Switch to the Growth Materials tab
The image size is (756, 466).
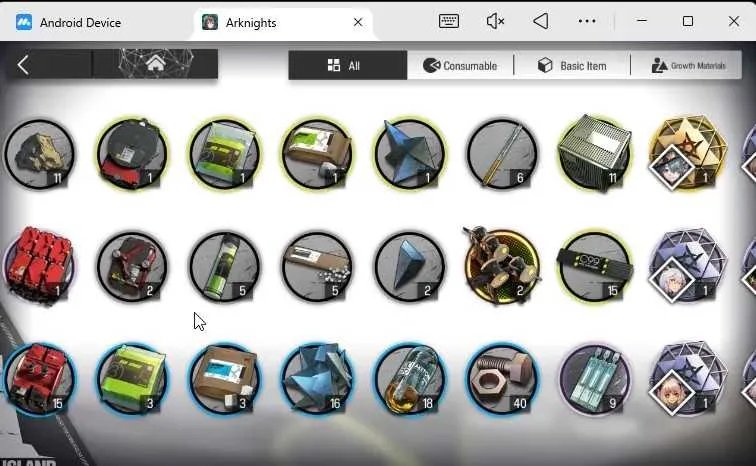tap(688, 66)
